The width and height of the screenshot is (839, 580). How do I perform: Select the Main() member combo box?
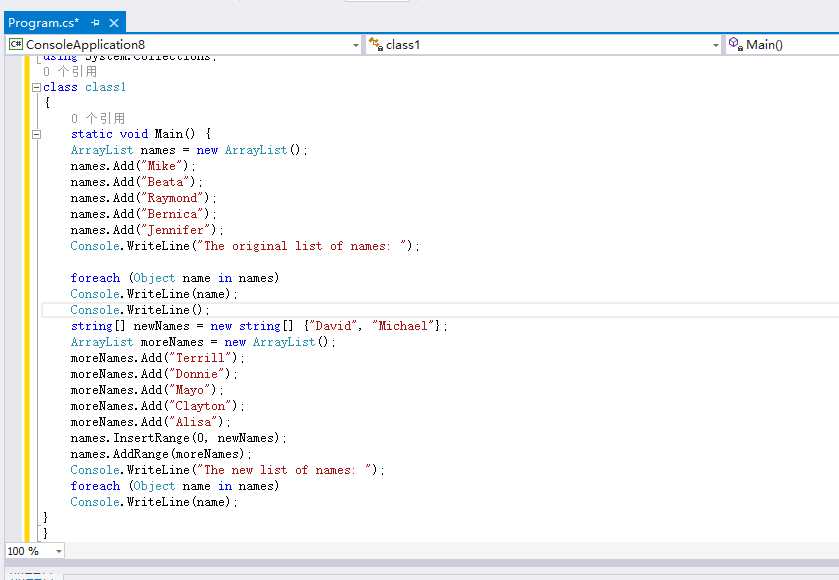pyautogui.click(x=783, y=44)
